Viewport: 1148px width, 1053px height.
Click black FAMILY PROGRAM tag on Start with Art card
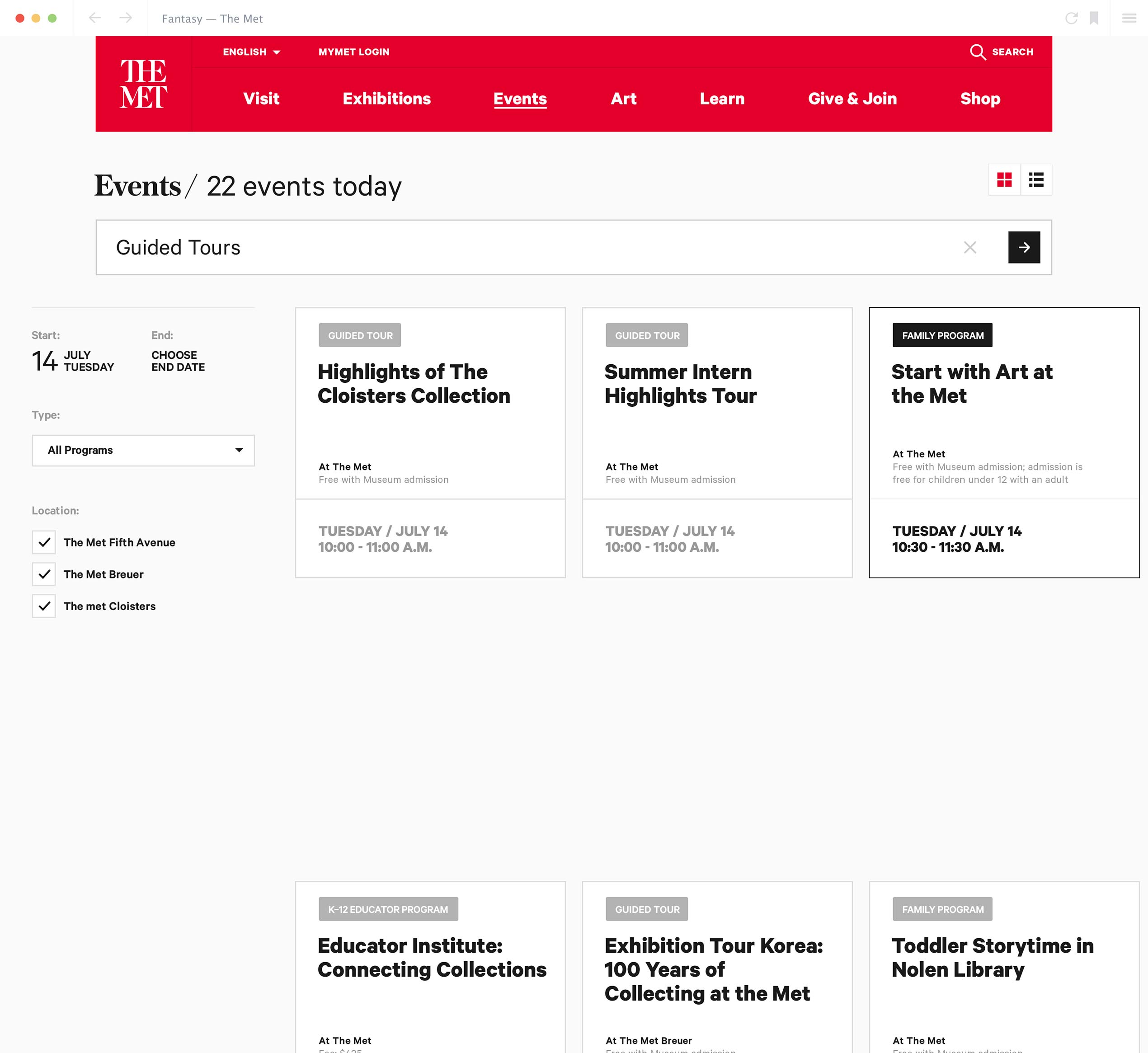(943, 336)
